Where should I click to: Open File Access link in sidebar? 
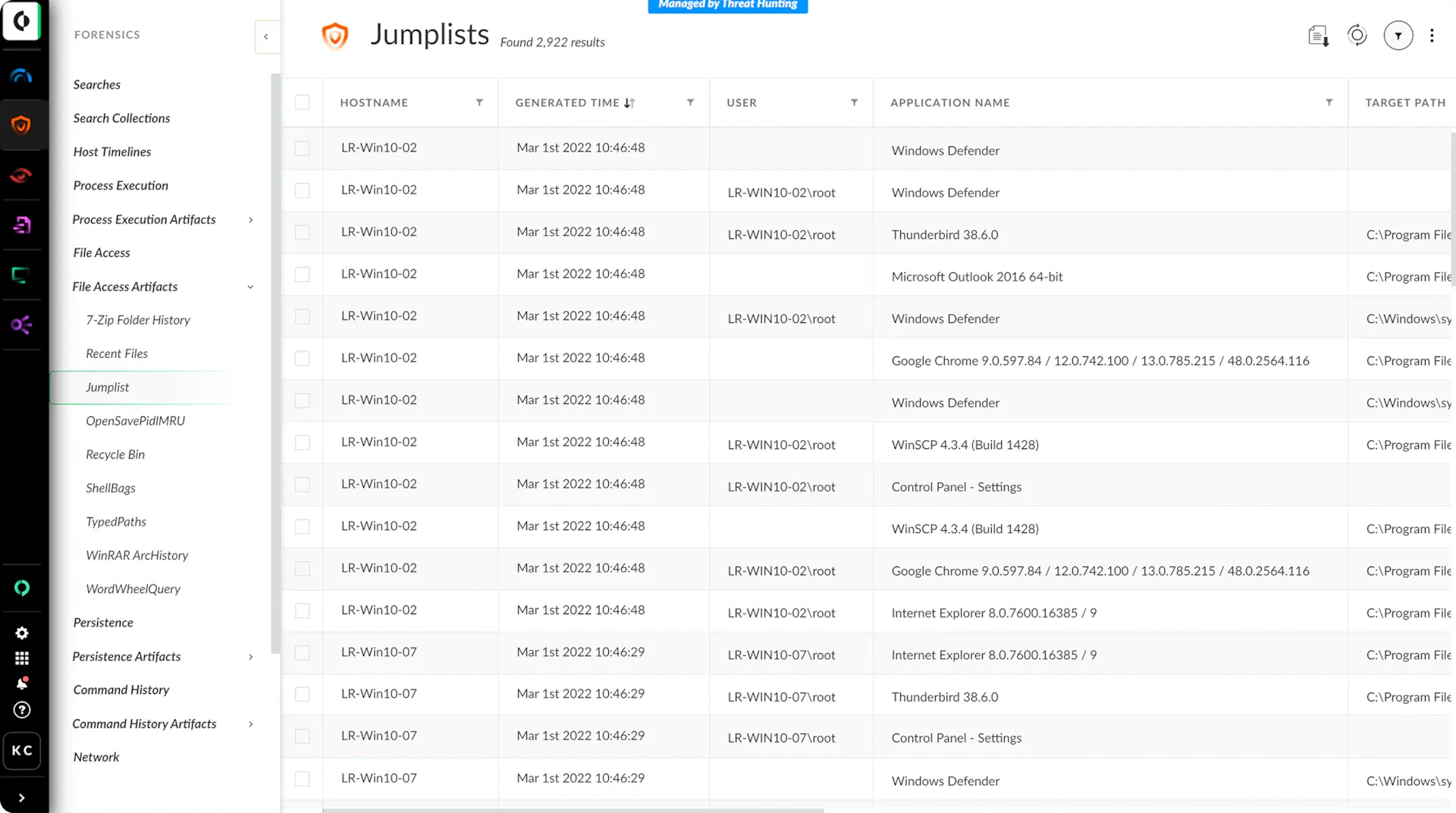point(102,253)
